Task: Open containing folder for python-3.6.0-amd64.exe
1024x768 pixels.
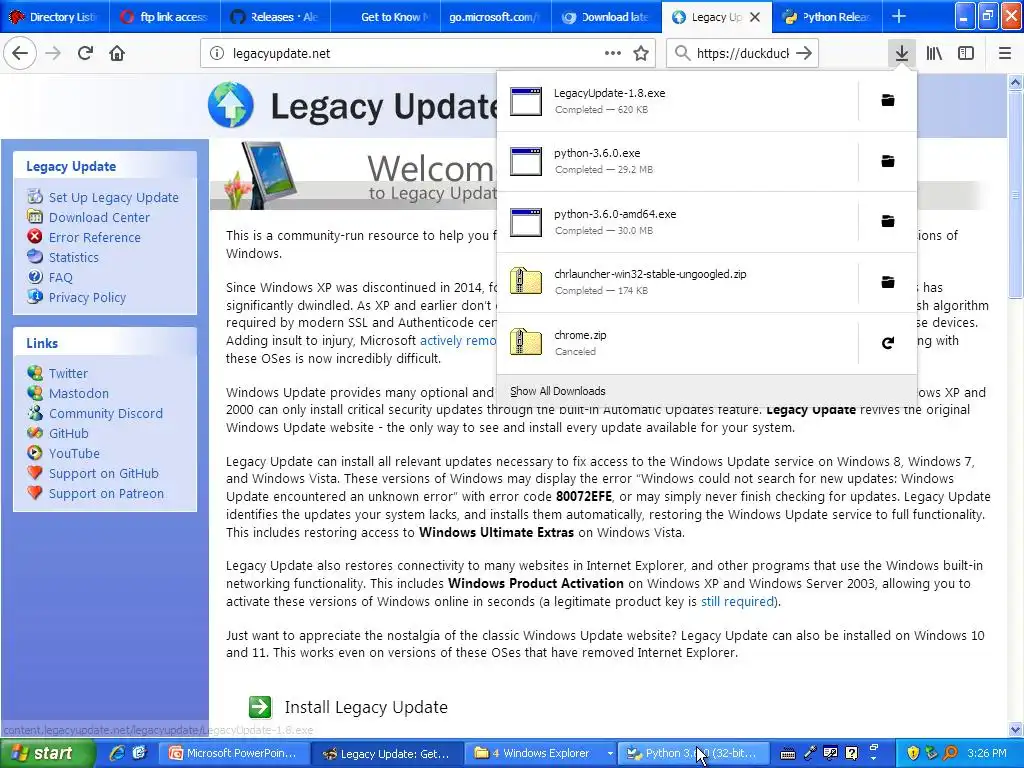Action: (x=888, y=221)
